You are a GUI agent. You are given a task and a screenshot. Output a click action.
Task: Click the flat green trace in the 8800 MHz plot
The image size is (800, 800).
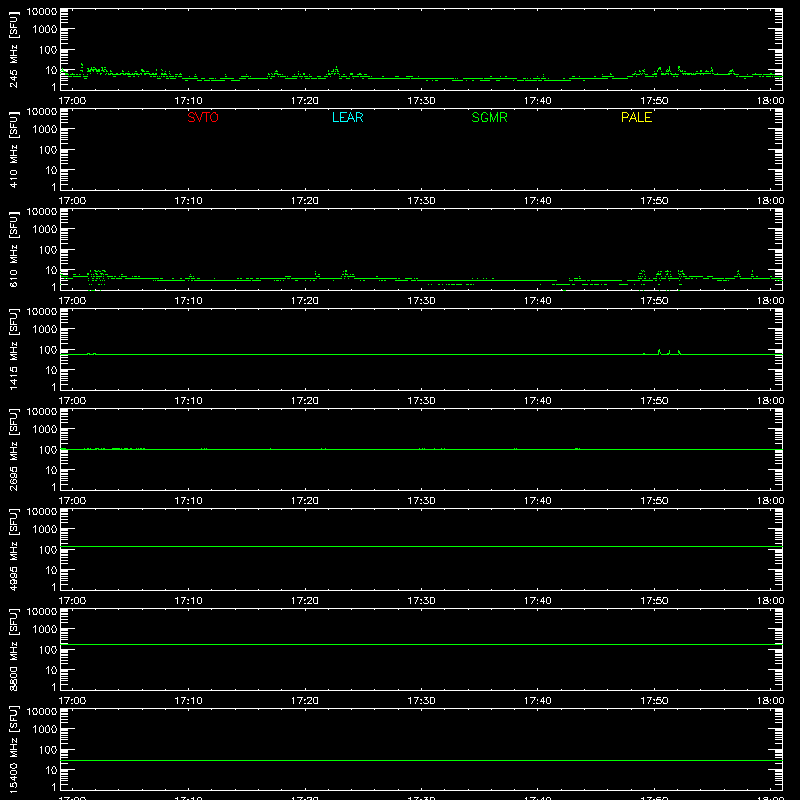click(x=421, y=644)
